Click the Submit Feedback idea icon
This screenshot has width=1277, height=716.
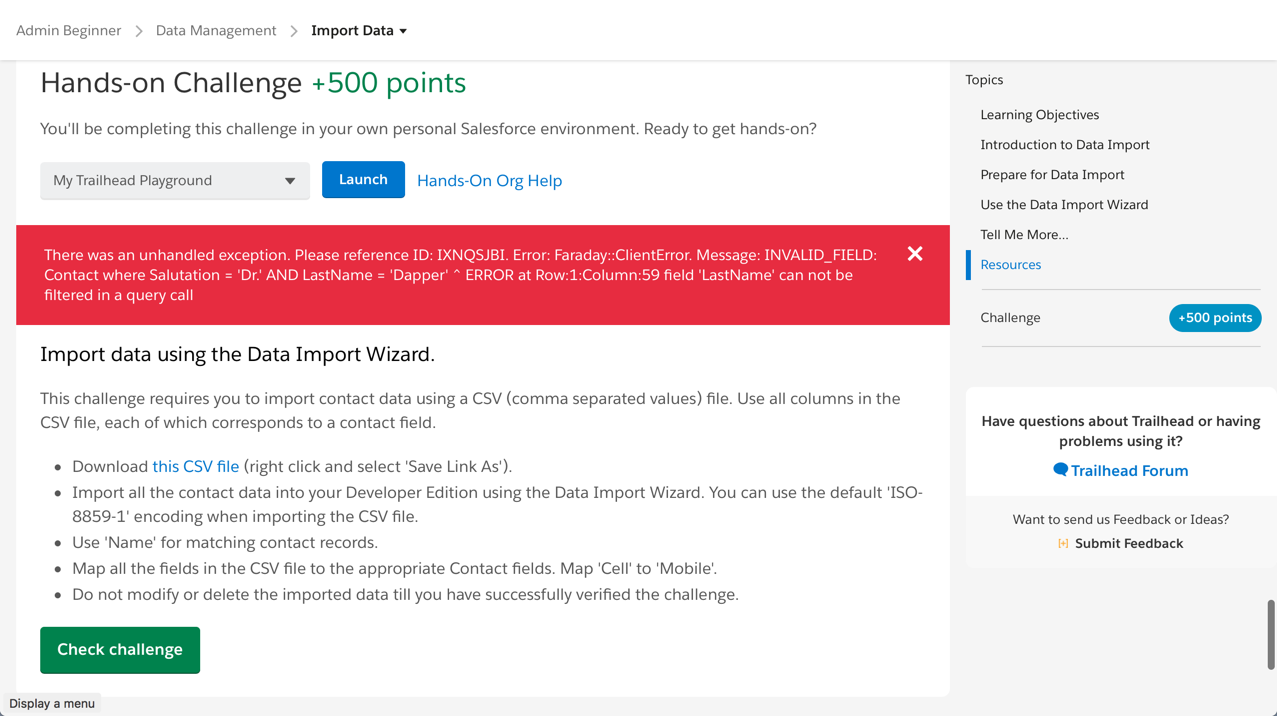(x=1063, y=543)
